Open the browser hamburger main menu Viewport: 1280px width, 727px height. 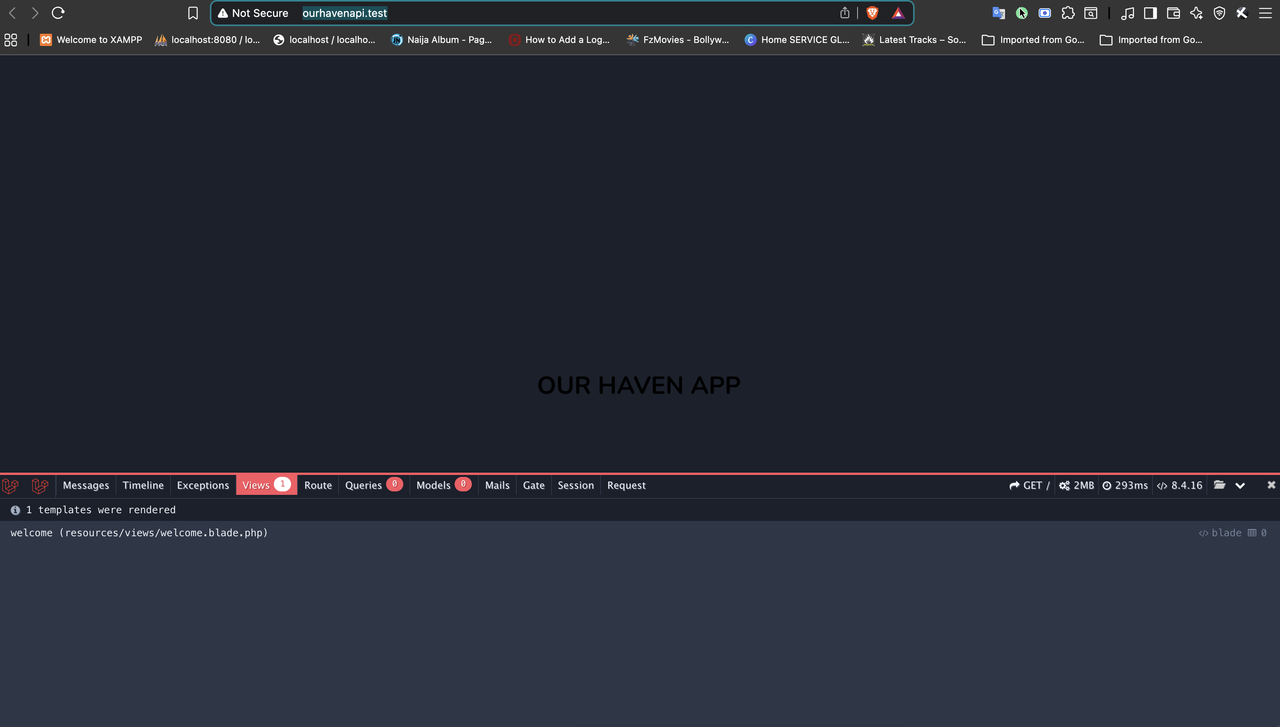pyautogui.click(x=1265, y=13)
